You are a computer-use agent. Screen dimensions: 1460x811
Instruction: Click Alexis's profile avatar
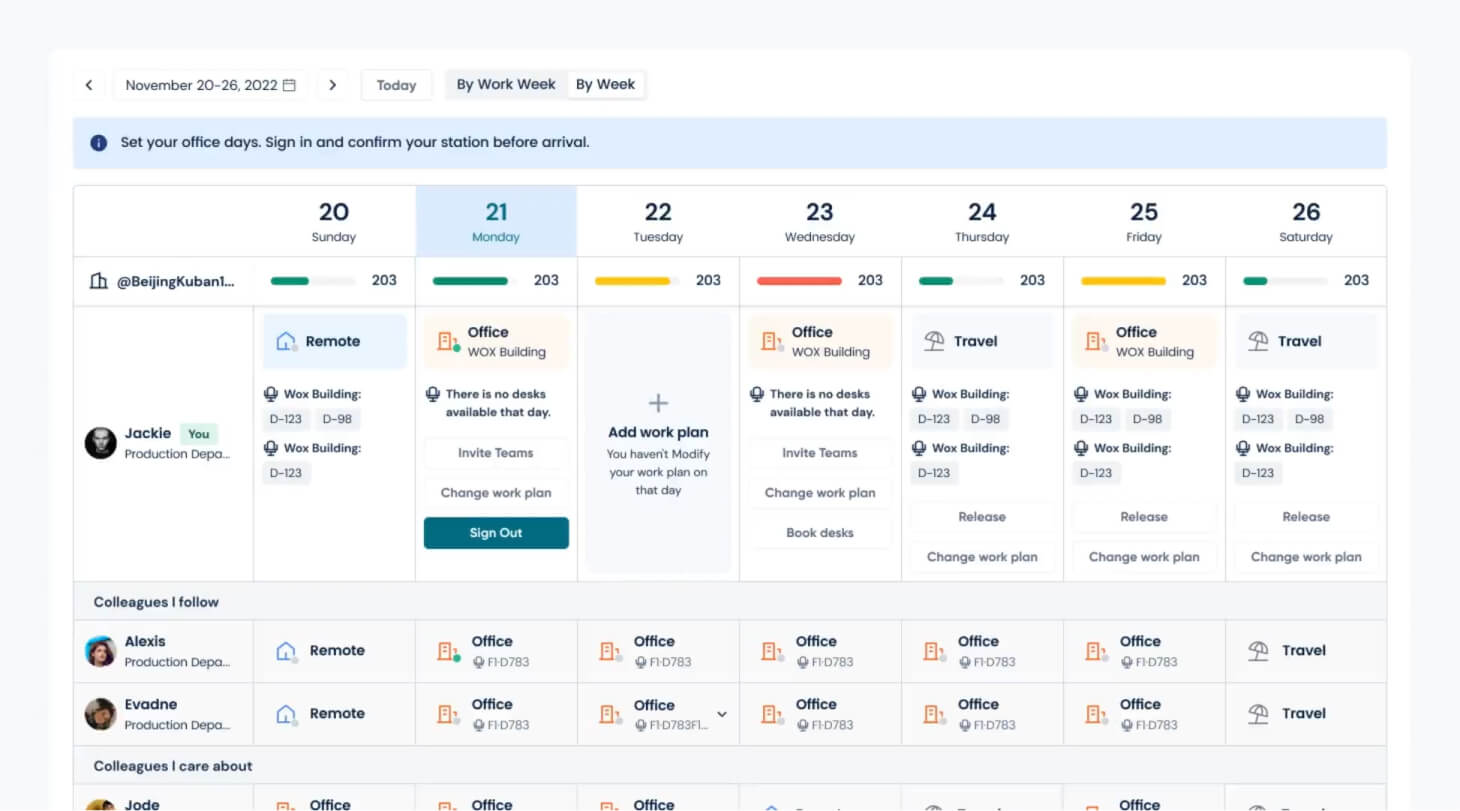coord(100,651)
